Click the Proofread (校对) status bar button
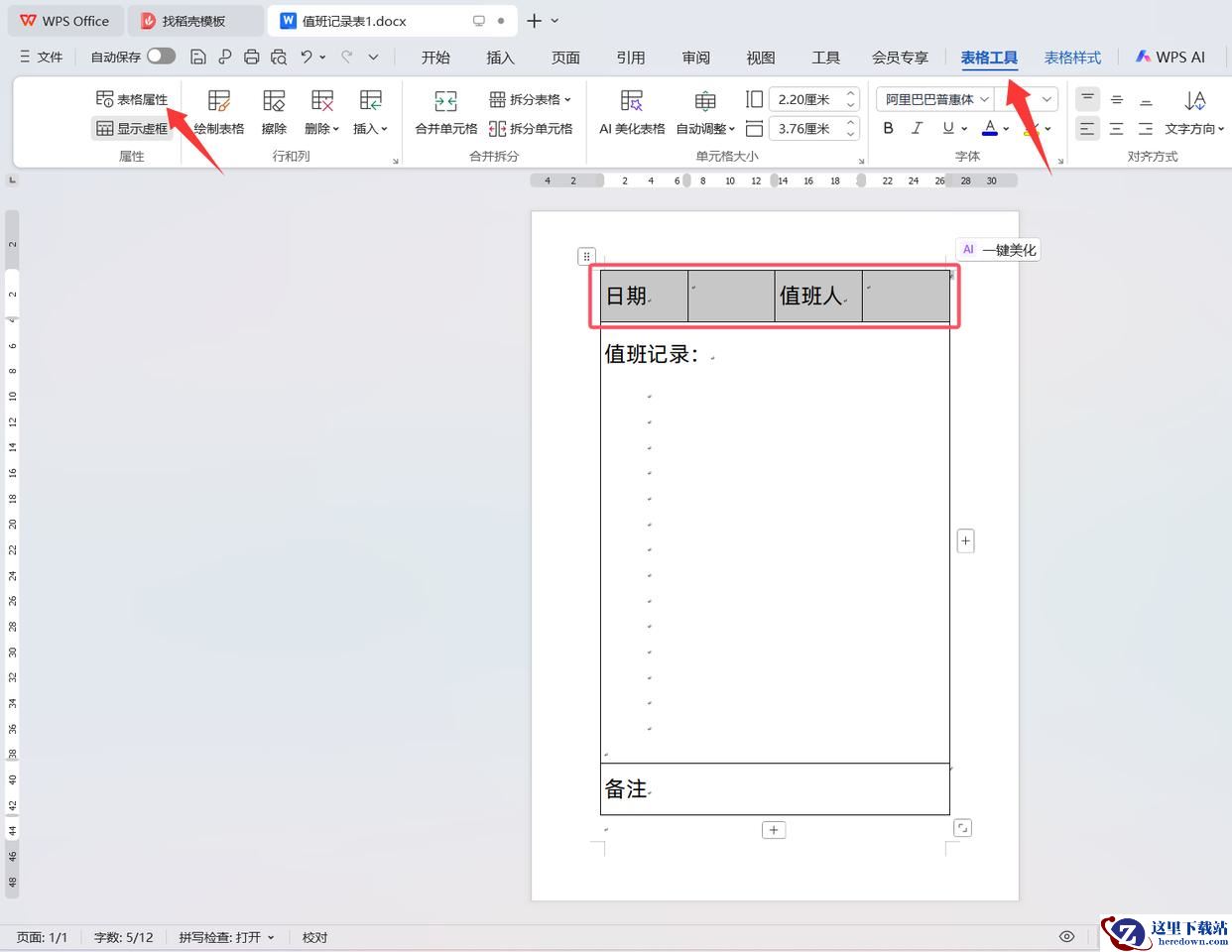The height and width of the screenshot is (952, 1232). 314,937
